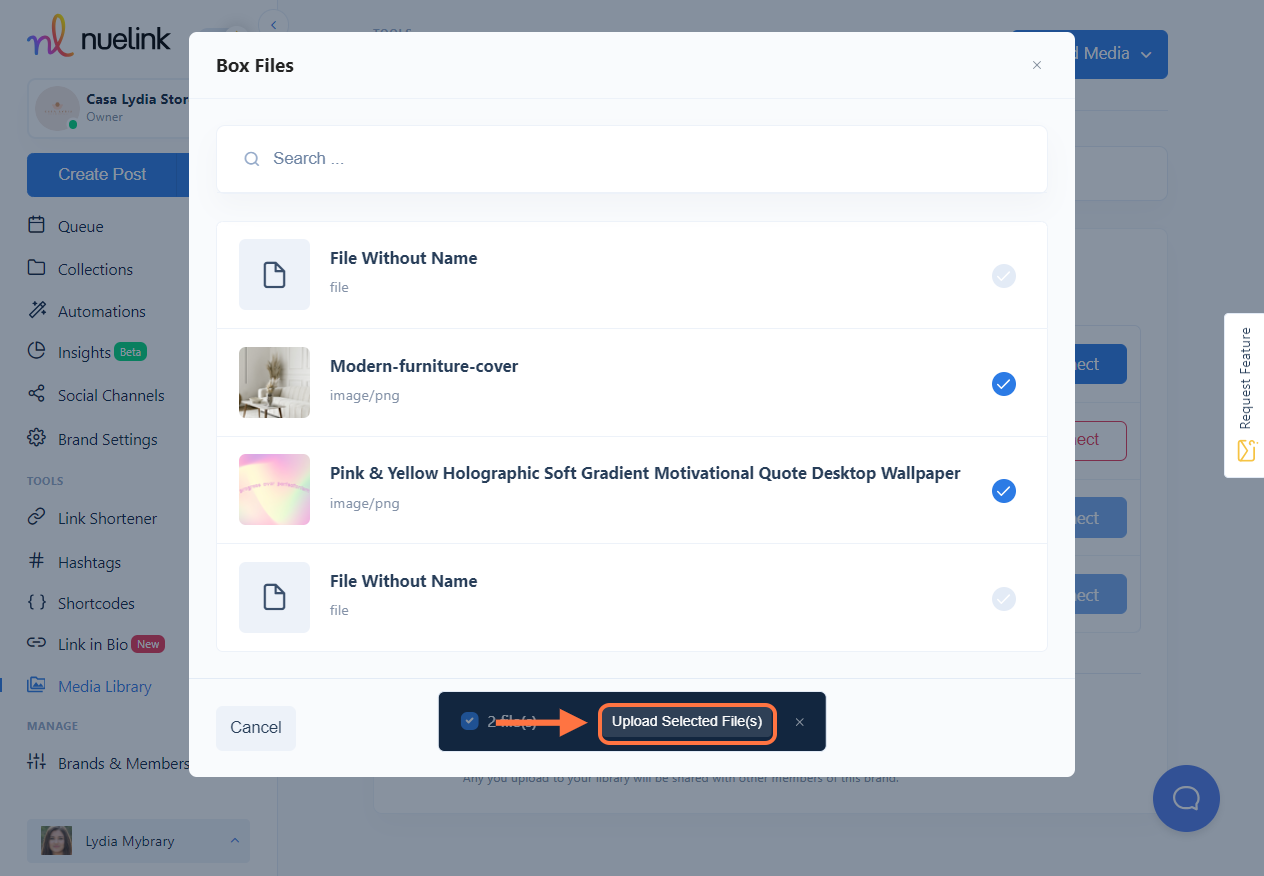
Task: Select the first File Without Name
Action: tap(1003, 276)
